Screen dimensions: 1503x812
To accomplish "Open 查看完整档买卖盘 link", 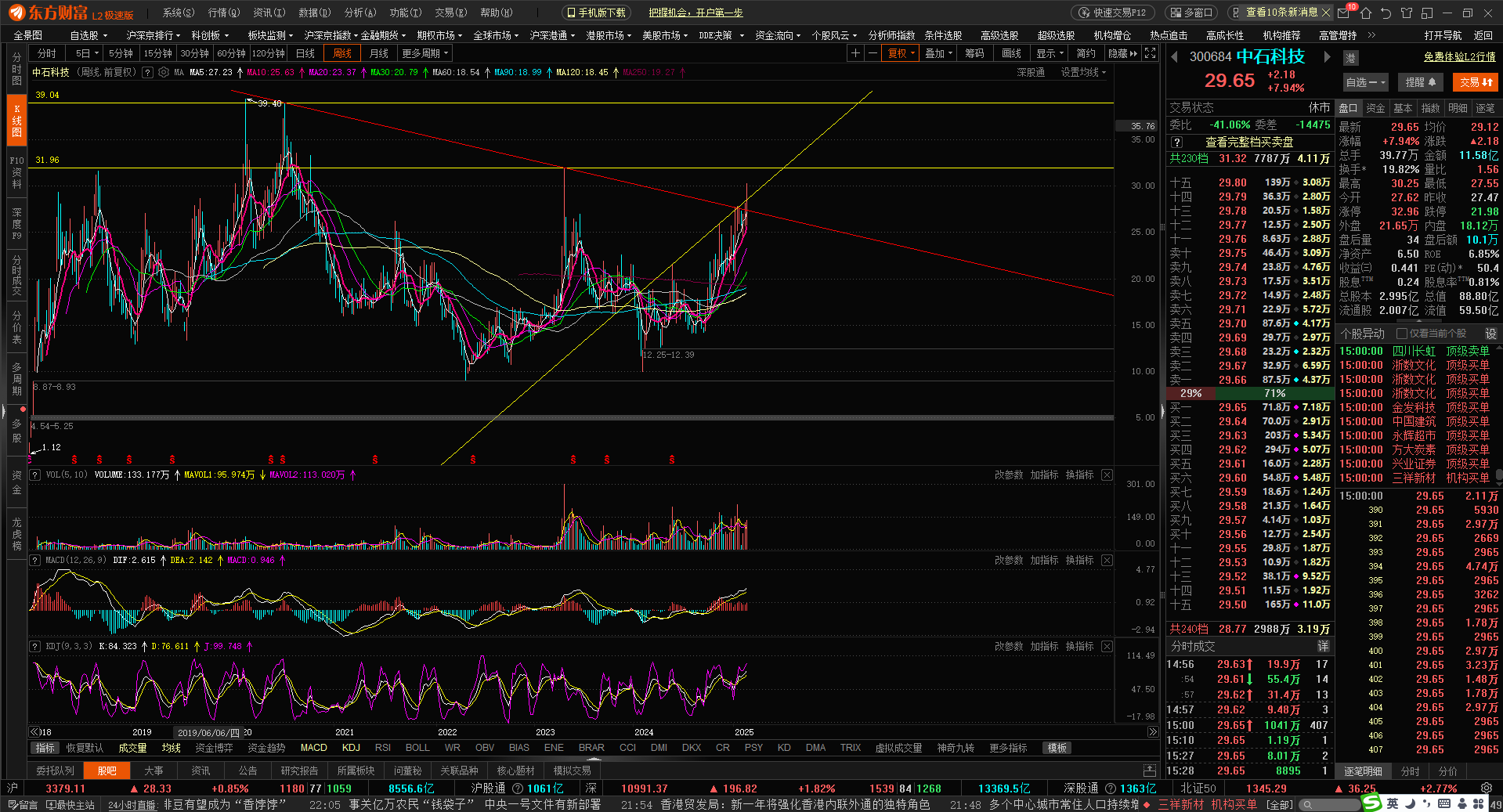I will point(1249,142).
